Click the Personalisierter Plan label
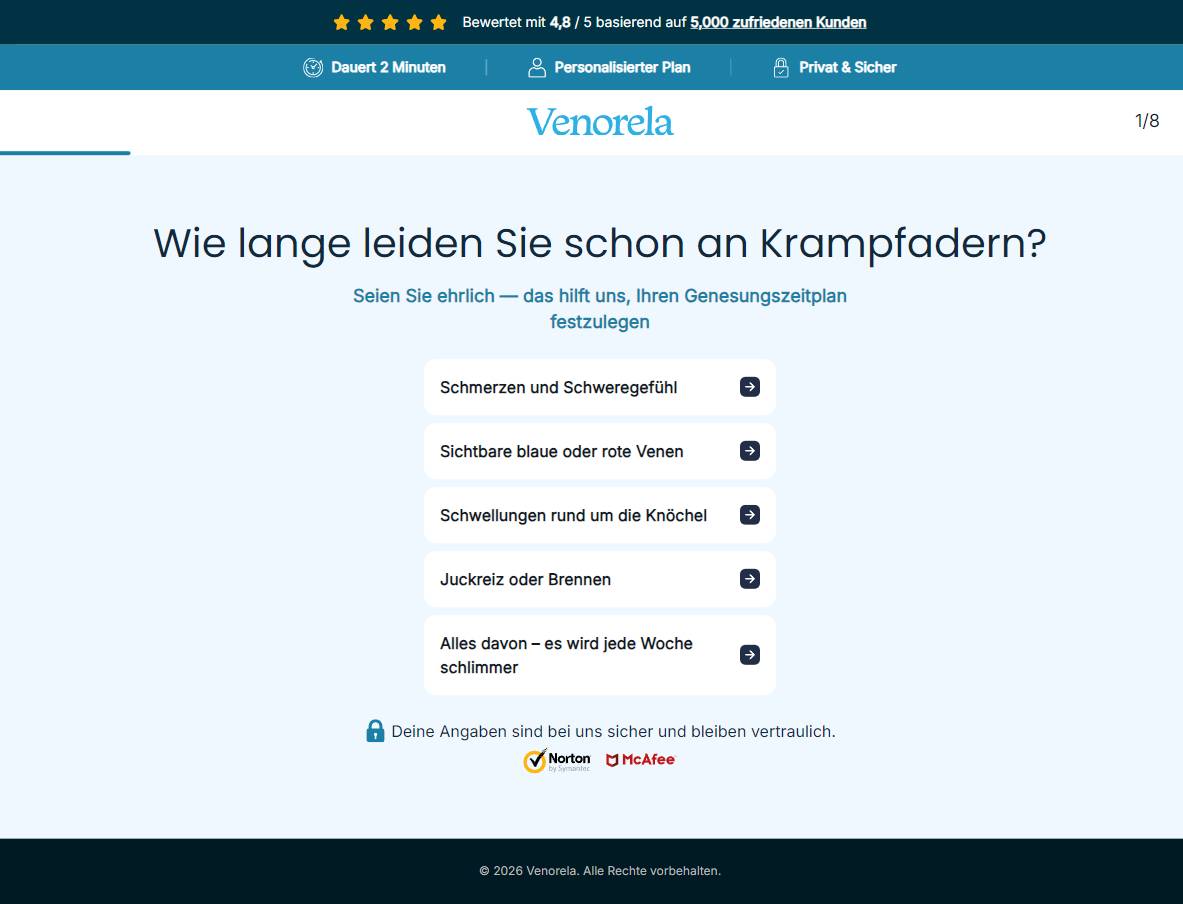 click(x=622, y=67)
